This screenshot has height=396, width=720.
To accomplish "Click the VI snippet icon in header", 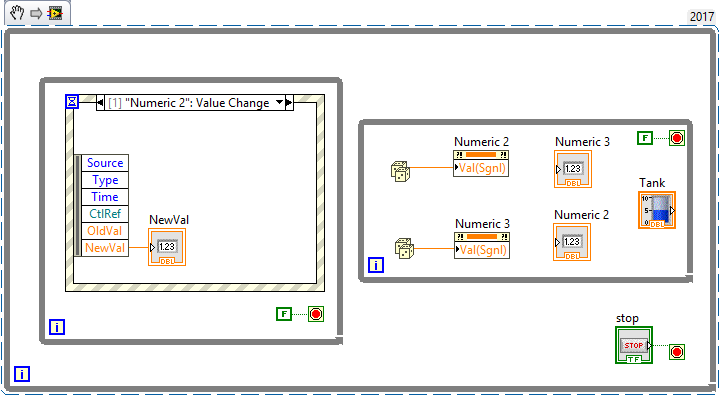I will [x=55, y=13].
